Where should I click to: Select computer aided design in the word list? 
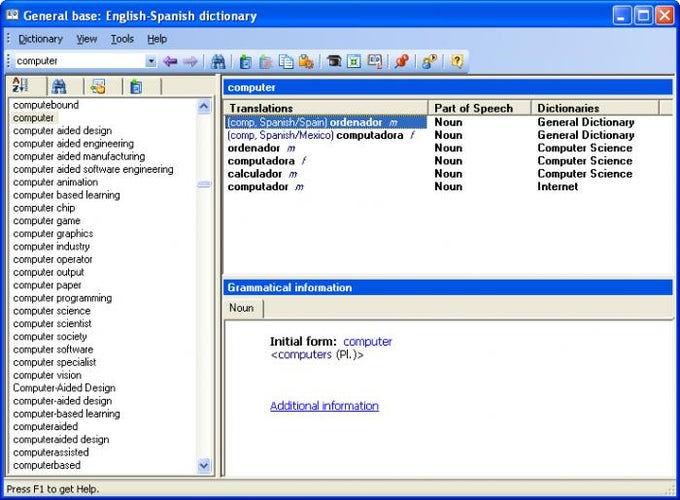pyautogui.click(x=62, y=131)
